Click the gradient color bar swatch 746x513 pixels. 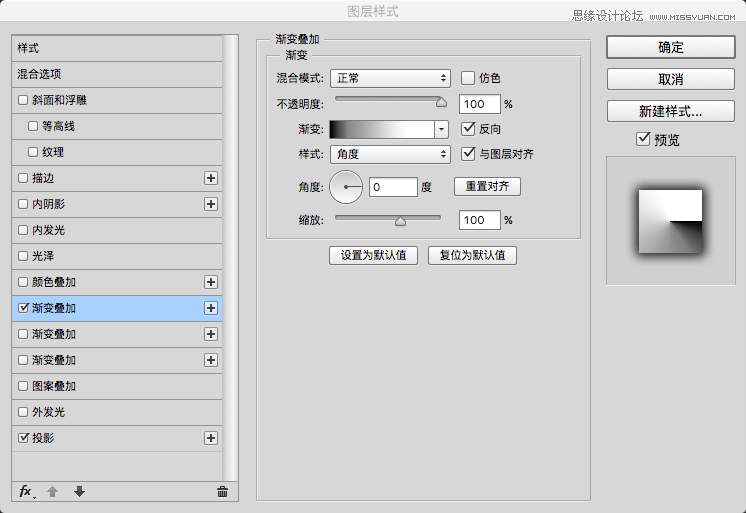[382, 129]
